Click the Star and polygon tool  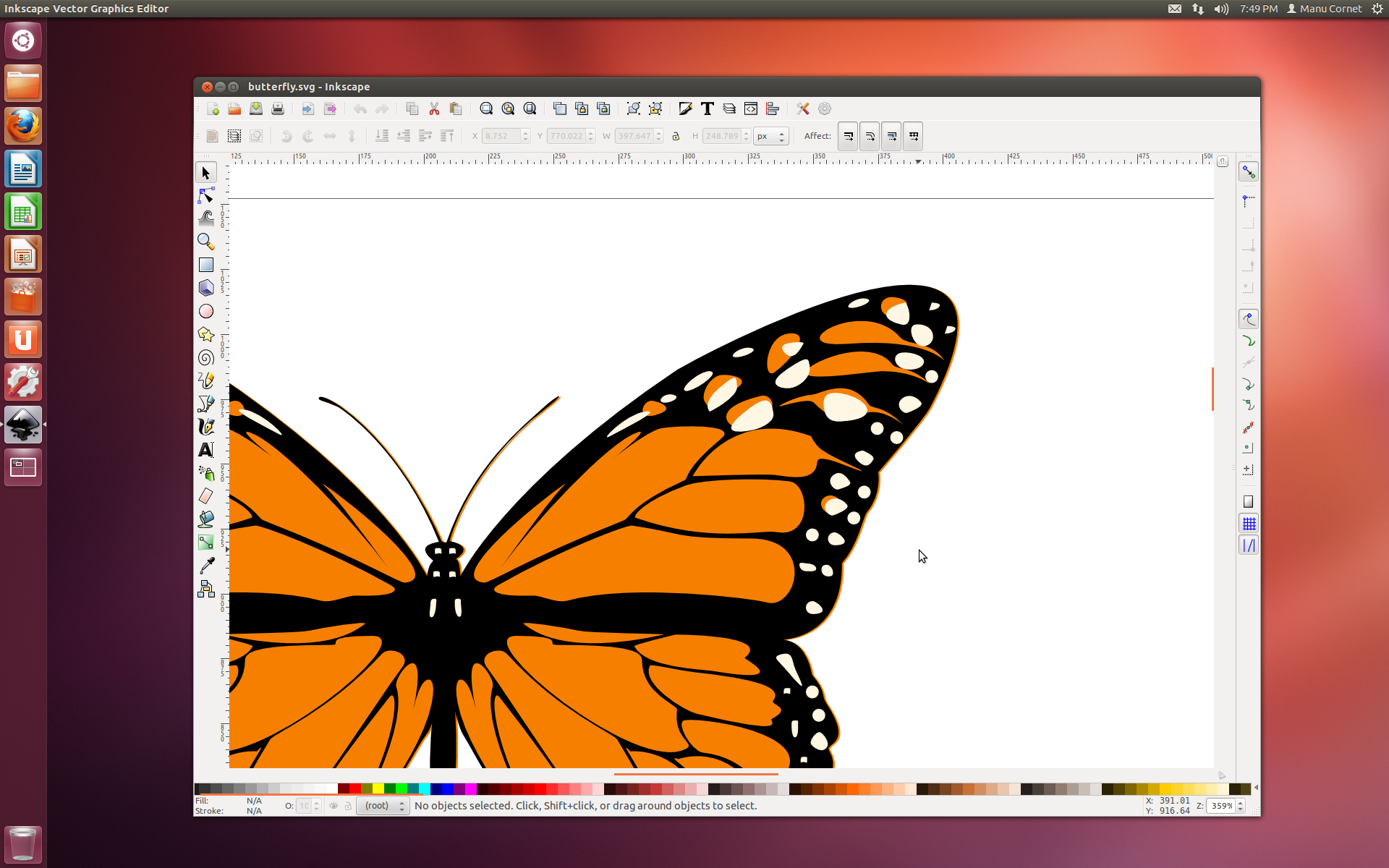206,334
